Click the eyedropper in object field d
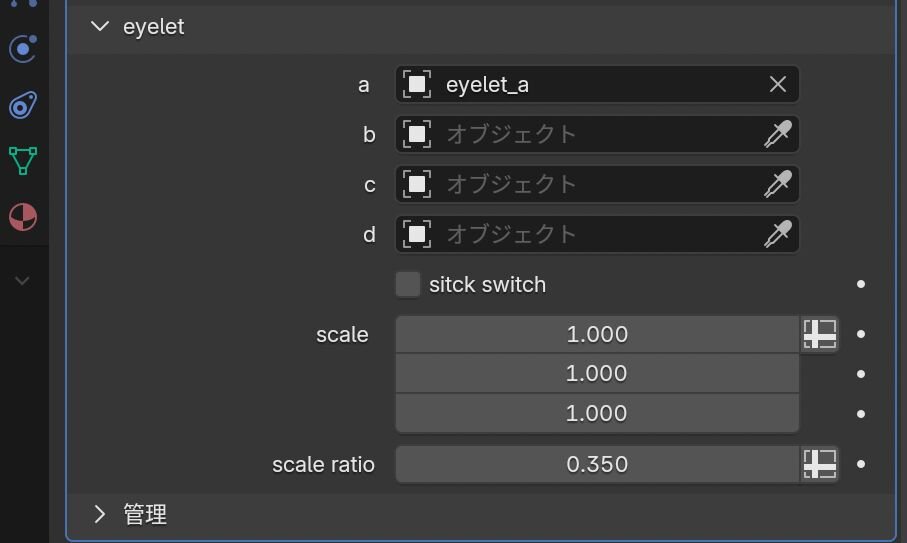907x543 pixels. pos(778,234)
